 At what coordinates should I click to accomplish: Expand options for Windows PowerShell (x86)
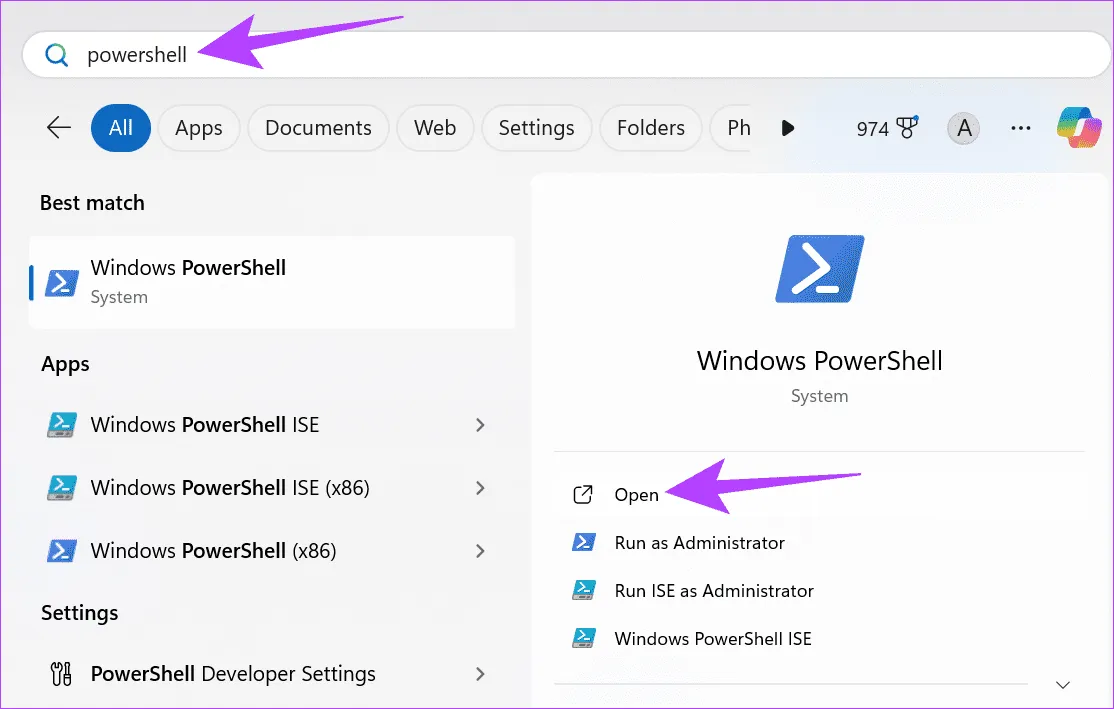480,551
